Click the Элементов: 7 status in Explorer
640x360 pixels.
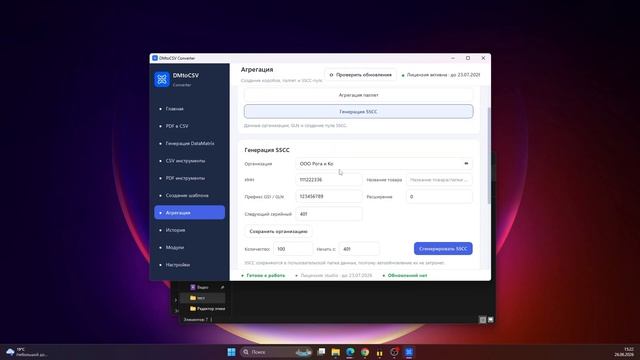[196, 320]
